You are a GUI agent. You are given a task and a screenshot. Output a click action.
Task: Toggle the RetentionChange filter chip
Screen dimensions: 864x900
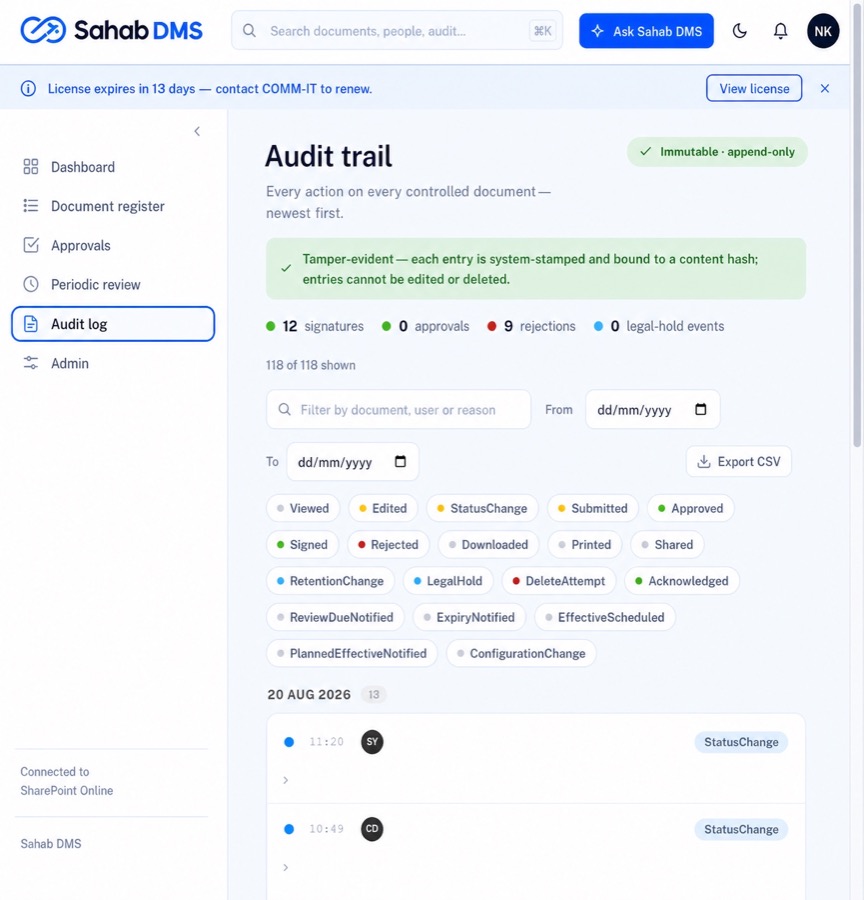click(x=330, y=581)
